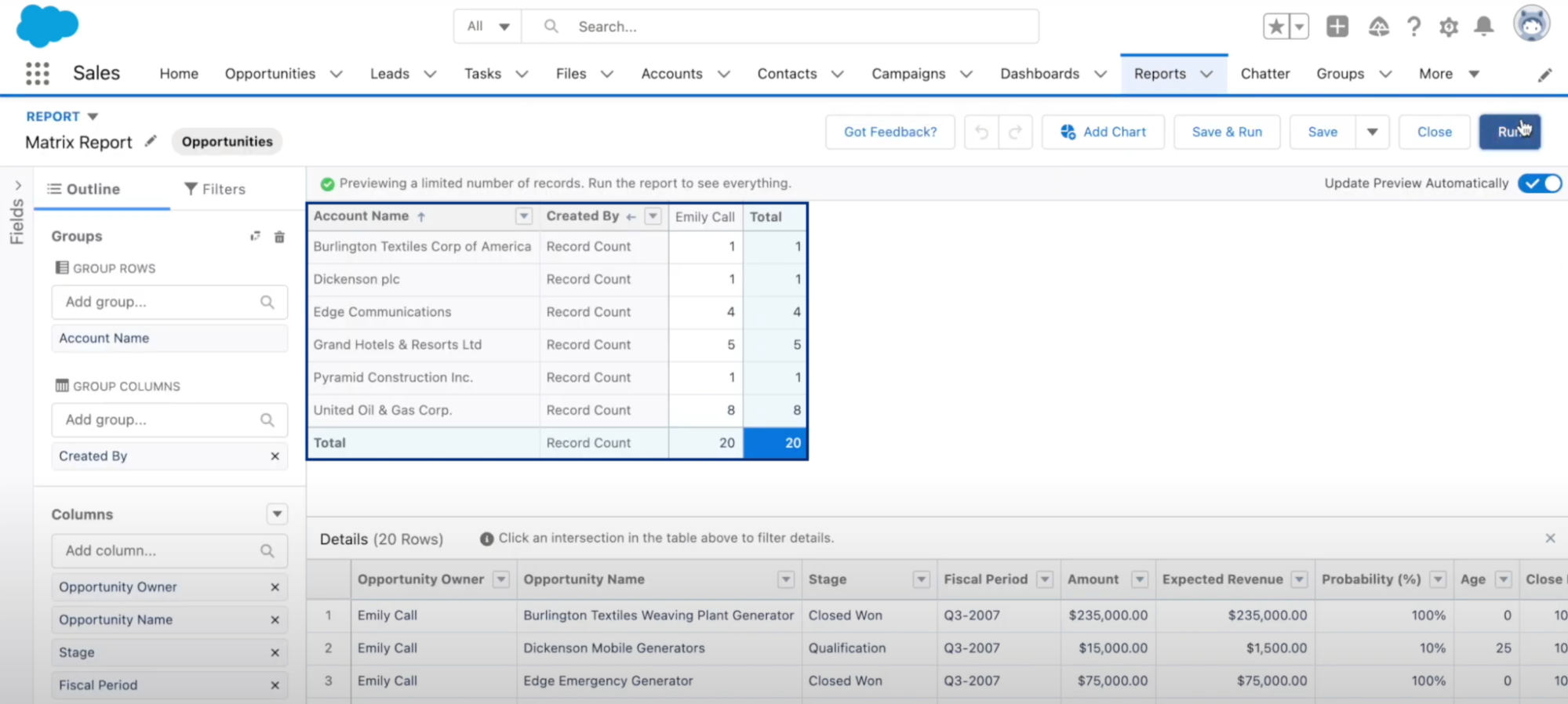Click the Save button
1568x704 pixels.
coord(1322,132)
